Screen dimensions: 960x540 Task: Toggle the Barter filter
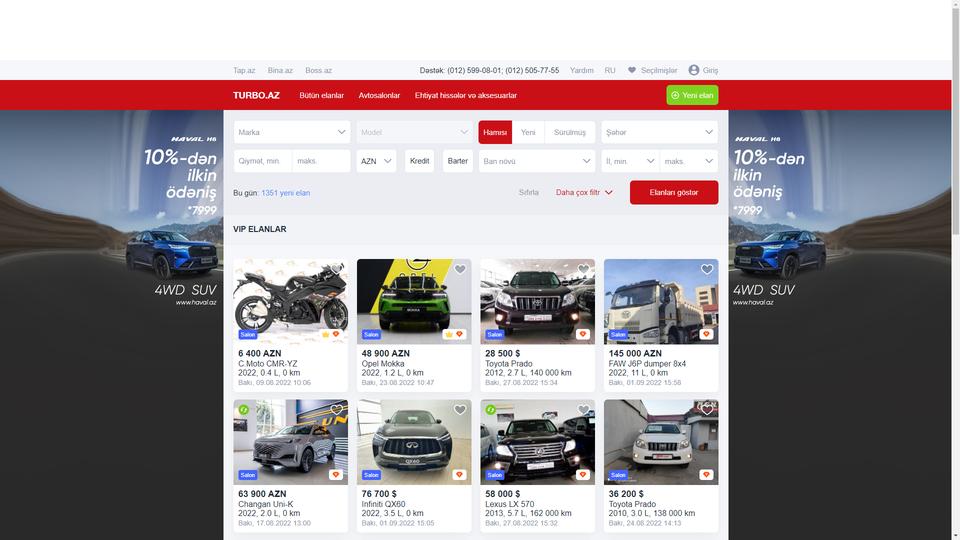click(457, 161)
